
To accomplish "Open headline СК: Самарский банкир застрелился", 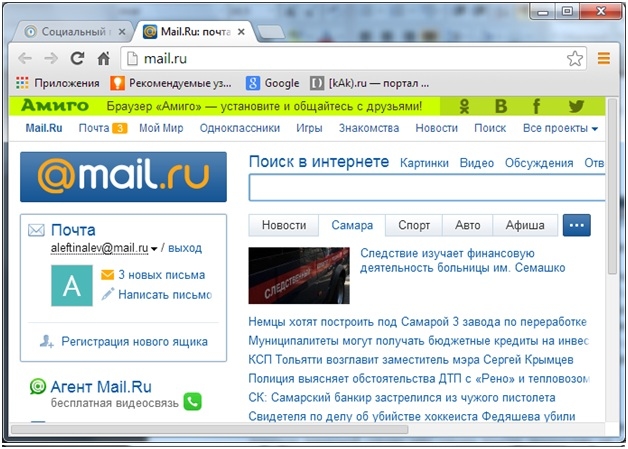I will [402, 397].
